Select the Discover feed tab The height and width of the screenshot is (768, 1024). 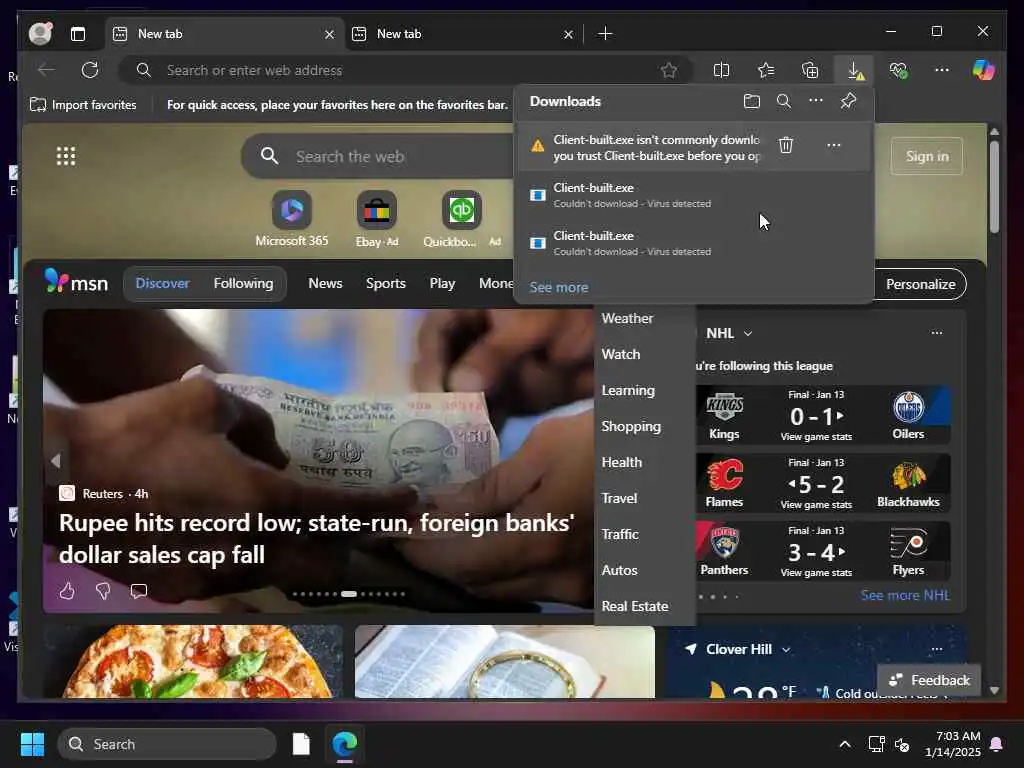click(163, 283)
